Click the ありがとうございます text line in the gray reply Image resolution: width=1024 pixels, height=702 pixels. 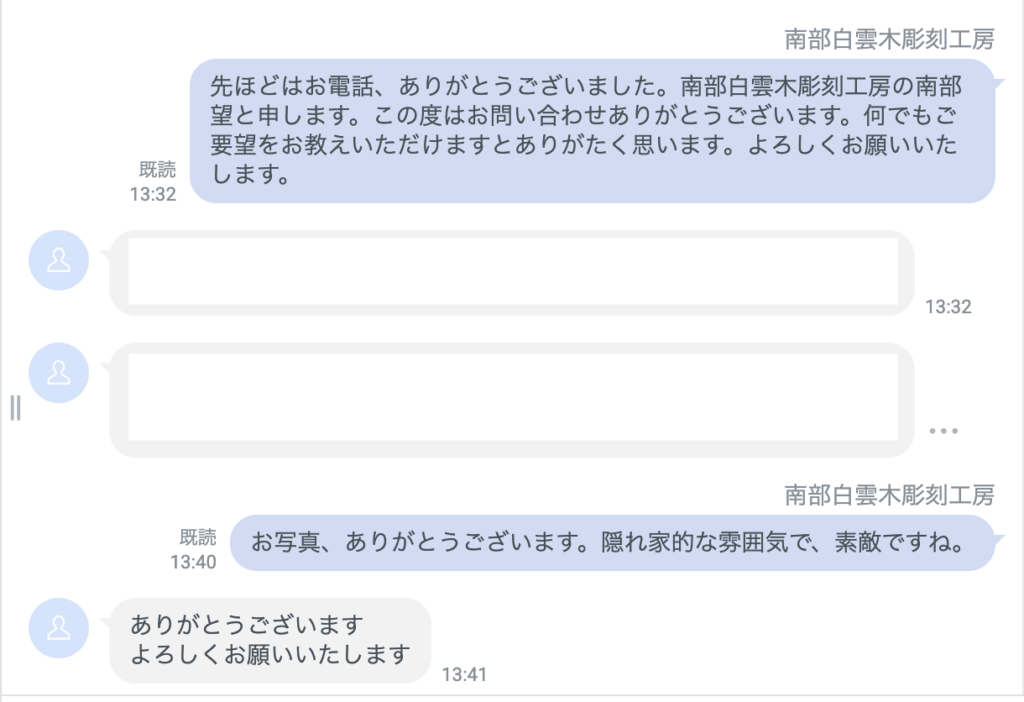246,625
